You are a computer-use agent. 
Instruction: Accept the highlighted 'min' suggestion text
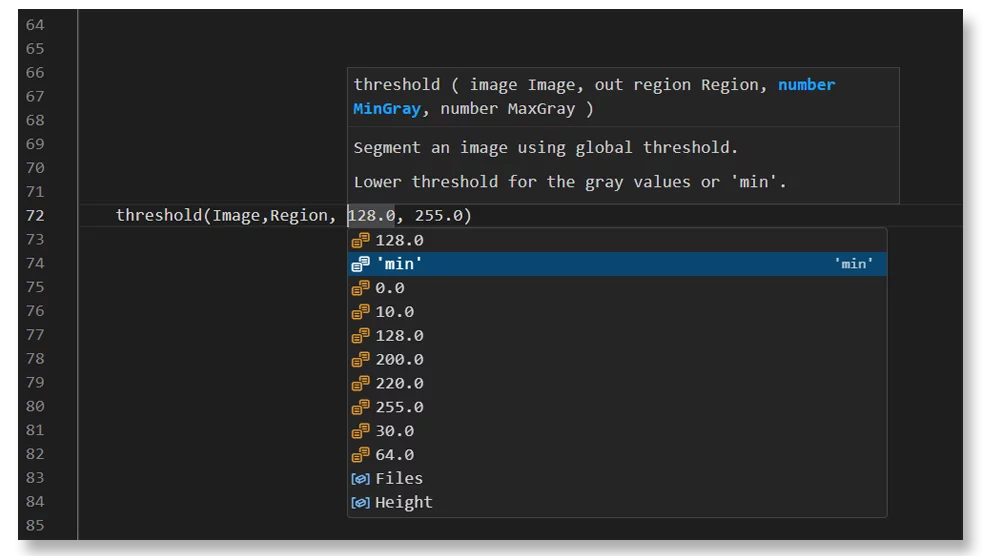tap(399, 264)
